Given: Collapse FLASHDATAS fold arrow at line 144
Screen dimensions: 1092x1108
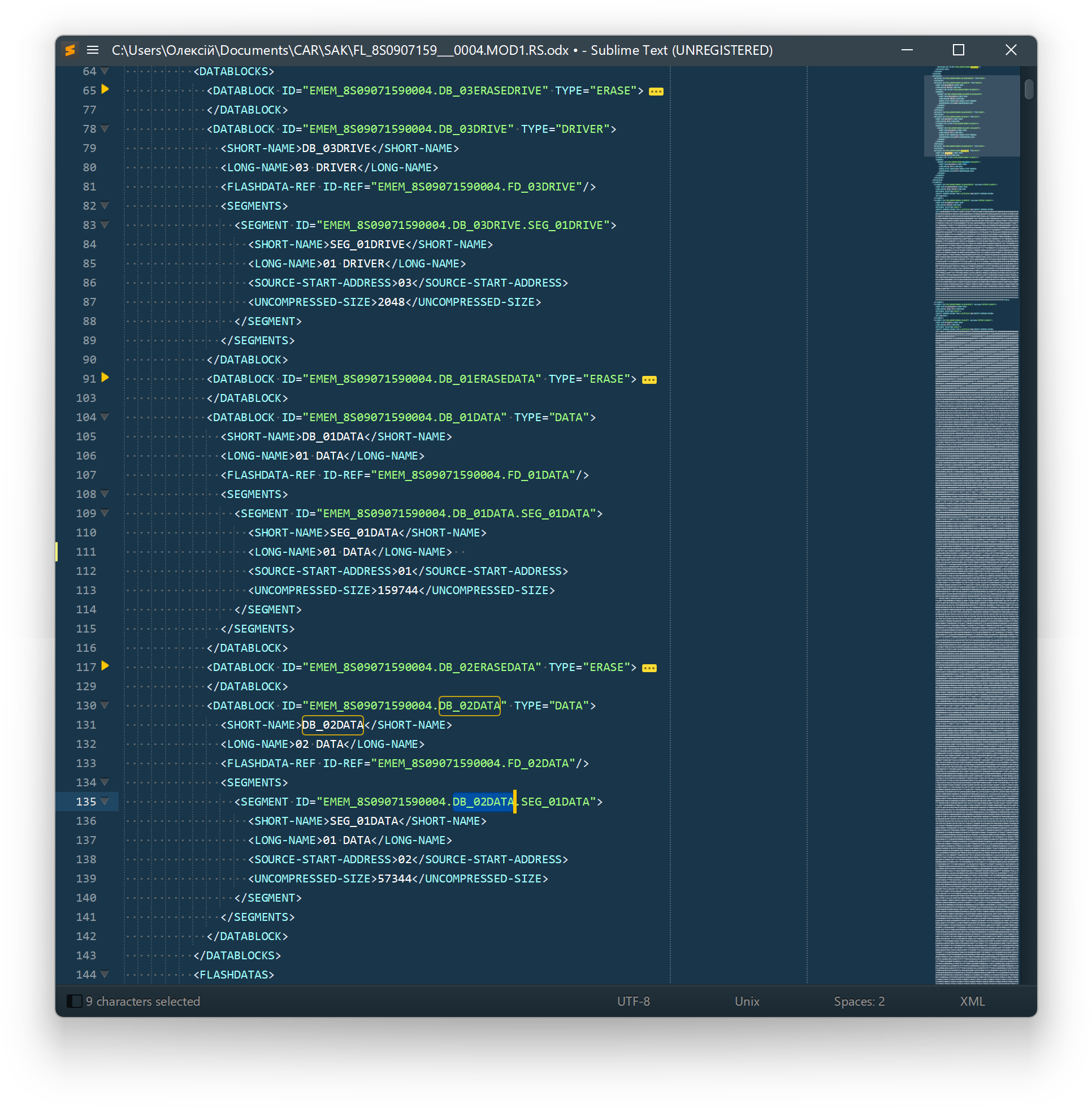Looking at the screenshot, I should click(105, 974).
